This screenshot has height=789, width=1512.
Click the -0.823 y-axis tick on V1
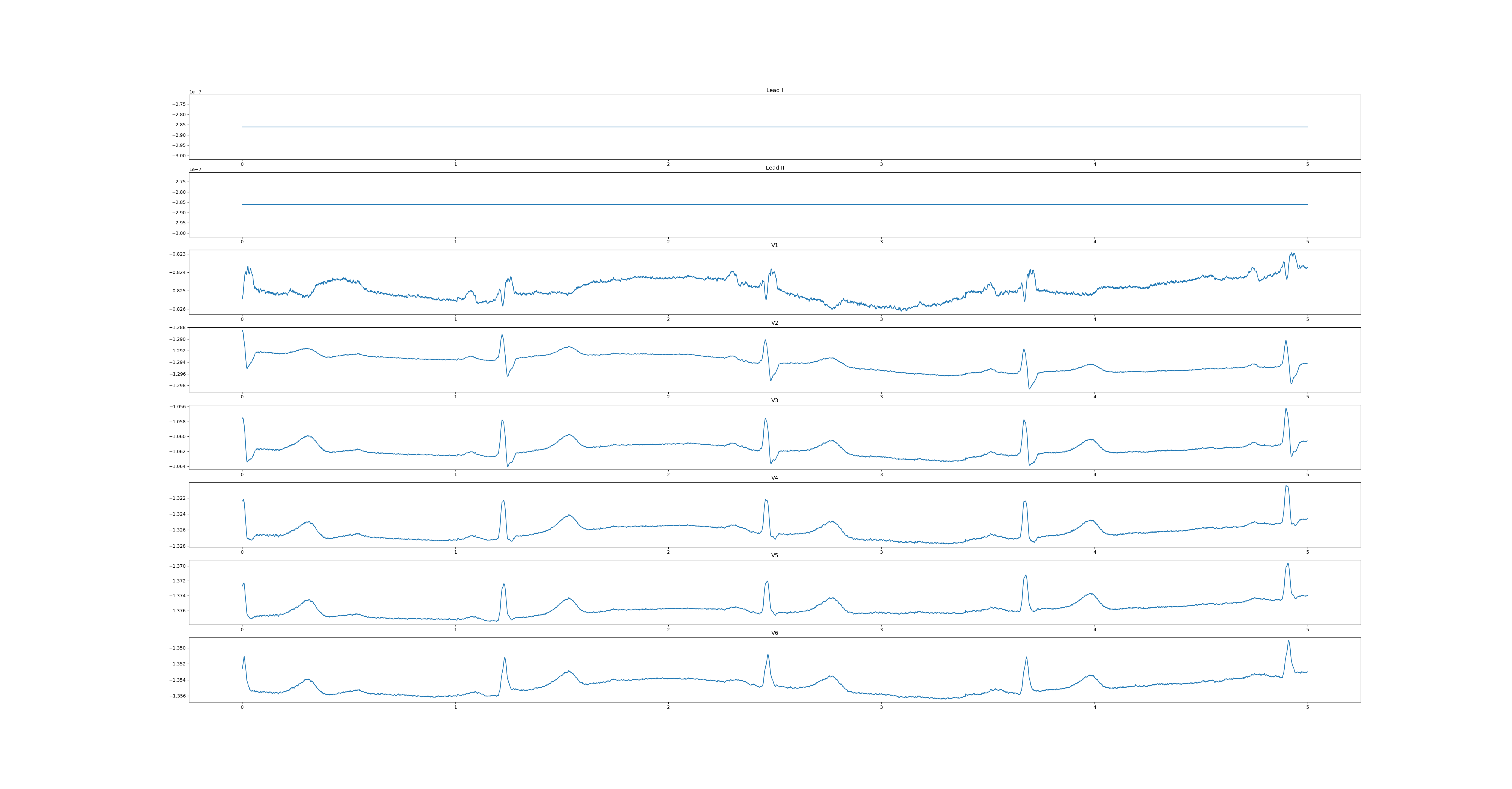[177, 254]
